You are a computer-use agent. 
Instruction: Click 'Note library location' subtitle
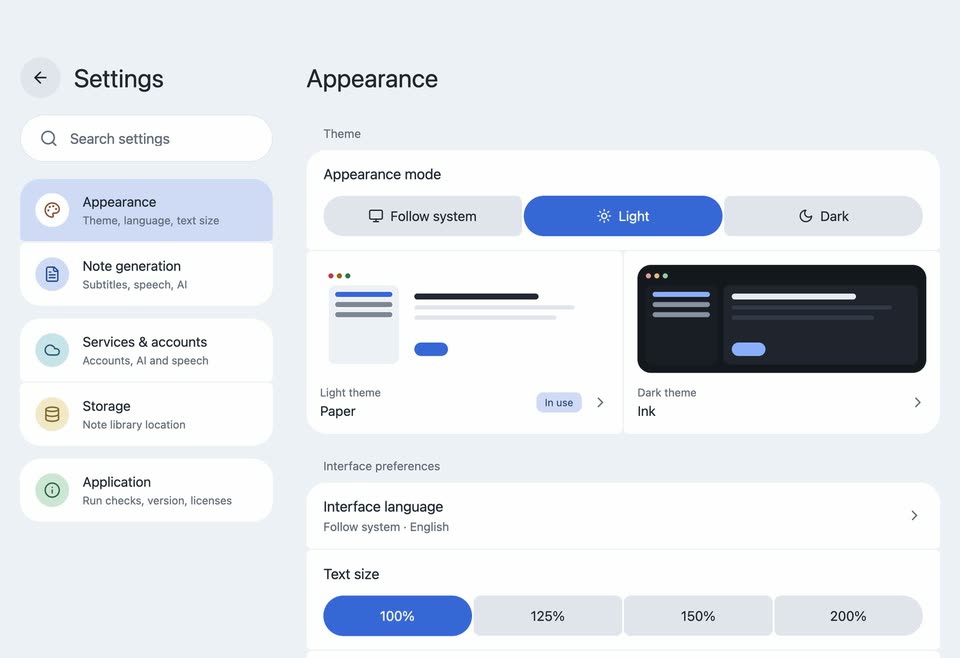(133, 425)
